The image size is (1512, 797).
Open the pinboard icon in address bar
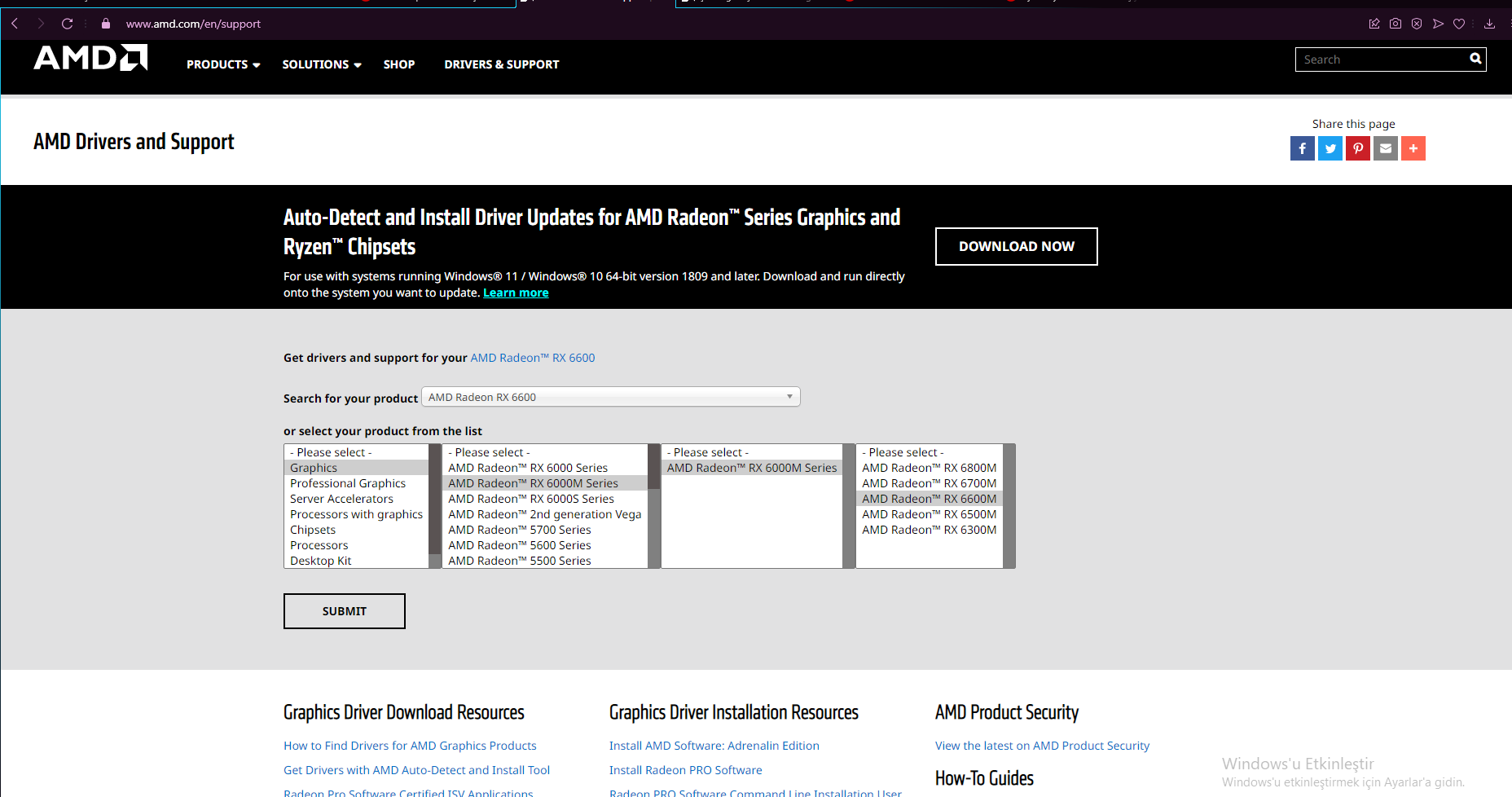[1374, 24]
